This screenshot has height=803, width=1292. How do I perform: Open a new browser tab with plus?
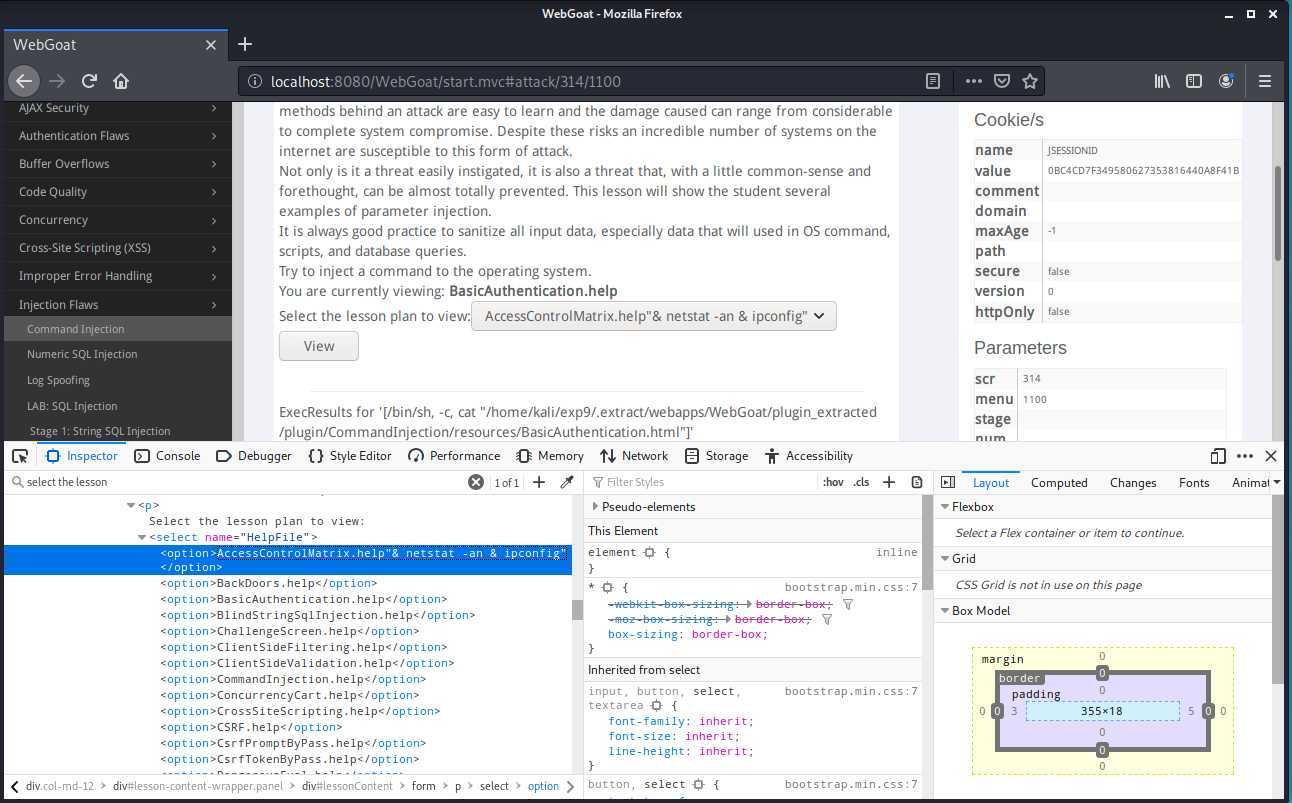coord(245,44)
